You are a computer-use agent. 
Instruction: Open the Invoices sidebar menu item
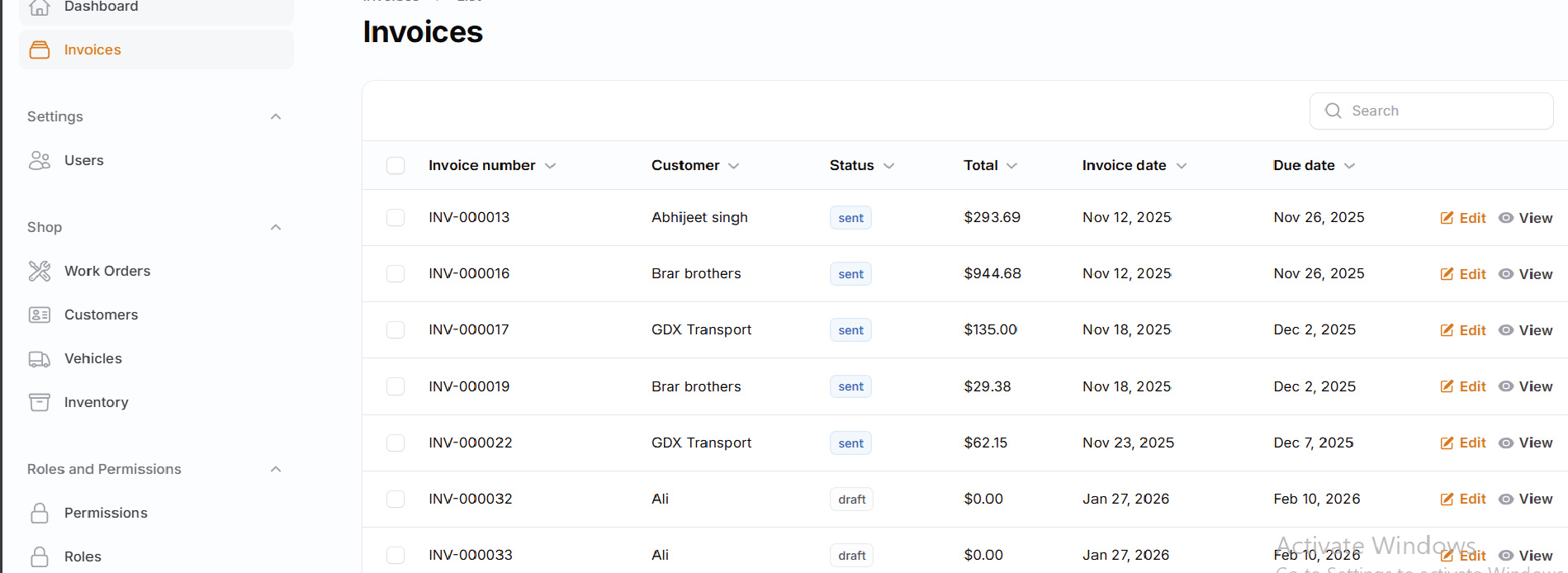92,50
